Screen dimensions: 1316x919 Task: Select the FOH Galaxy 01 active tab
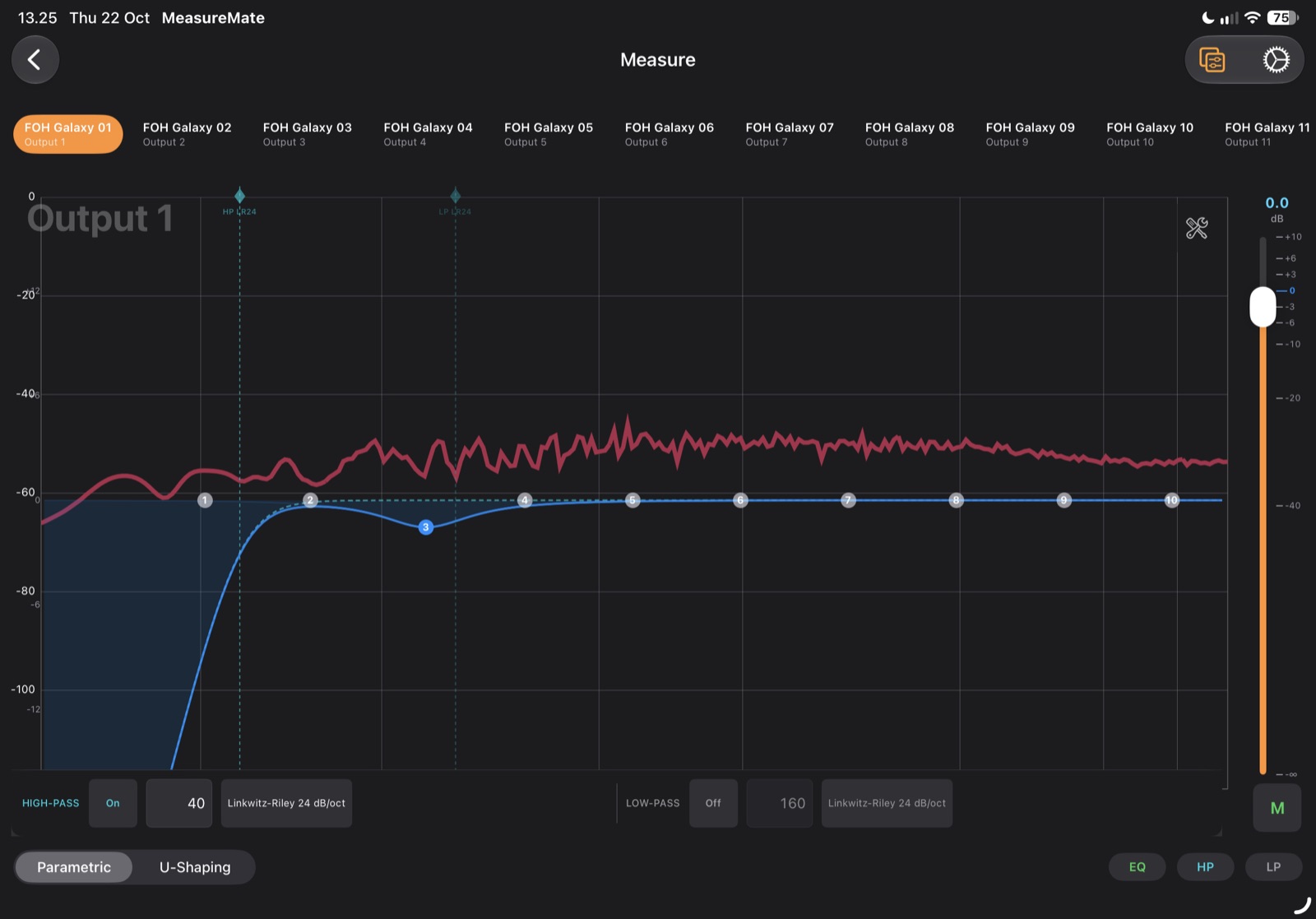[68, 134]
